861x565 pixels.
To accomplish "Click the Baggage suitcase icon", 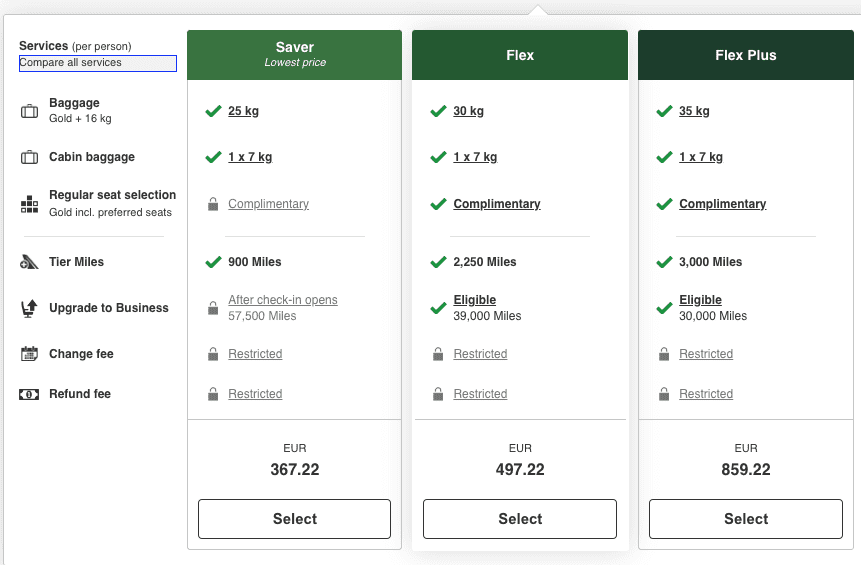I will [x=29, y=111].
